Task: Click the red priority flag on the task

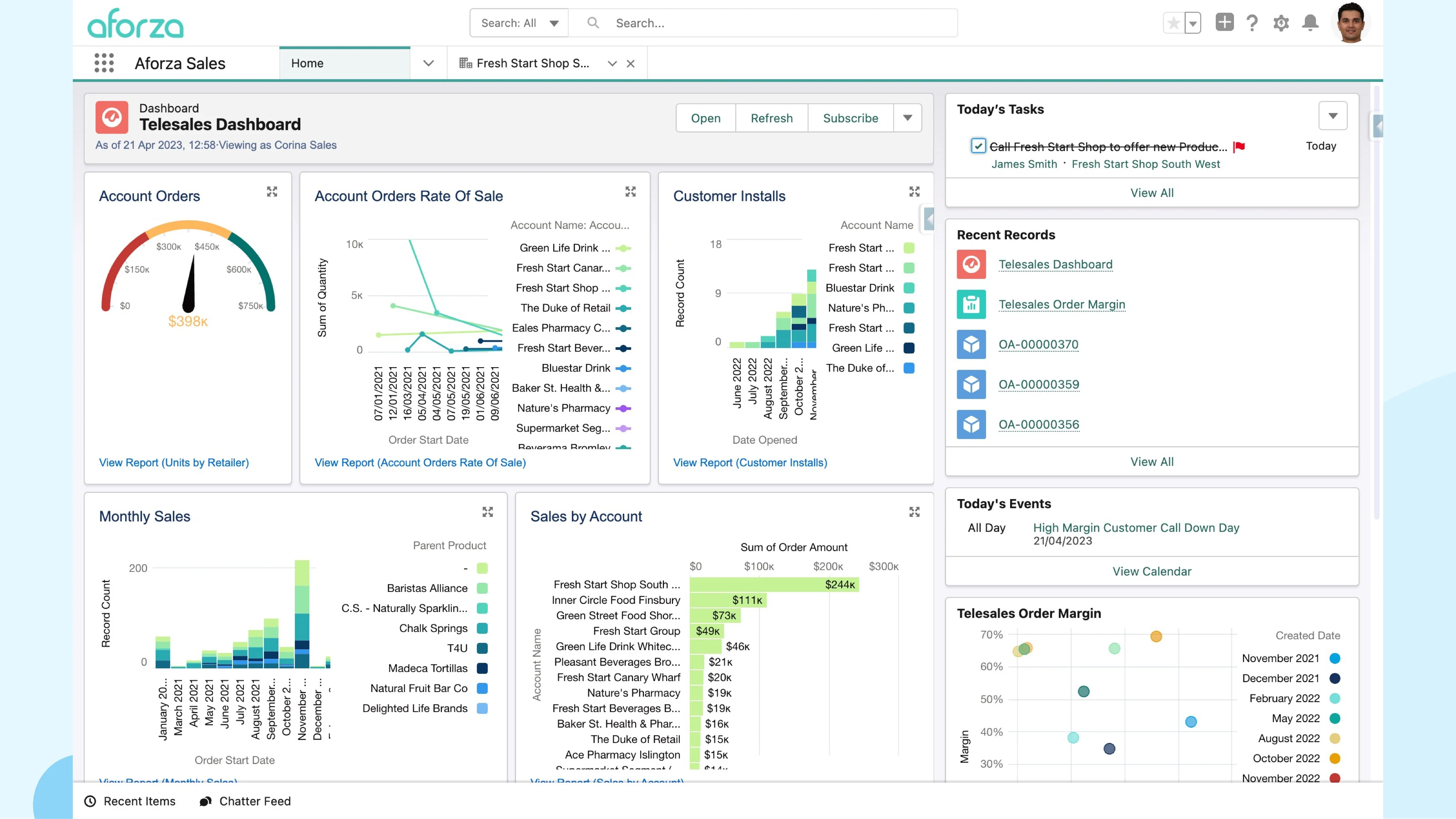Action: [1239, 147]
